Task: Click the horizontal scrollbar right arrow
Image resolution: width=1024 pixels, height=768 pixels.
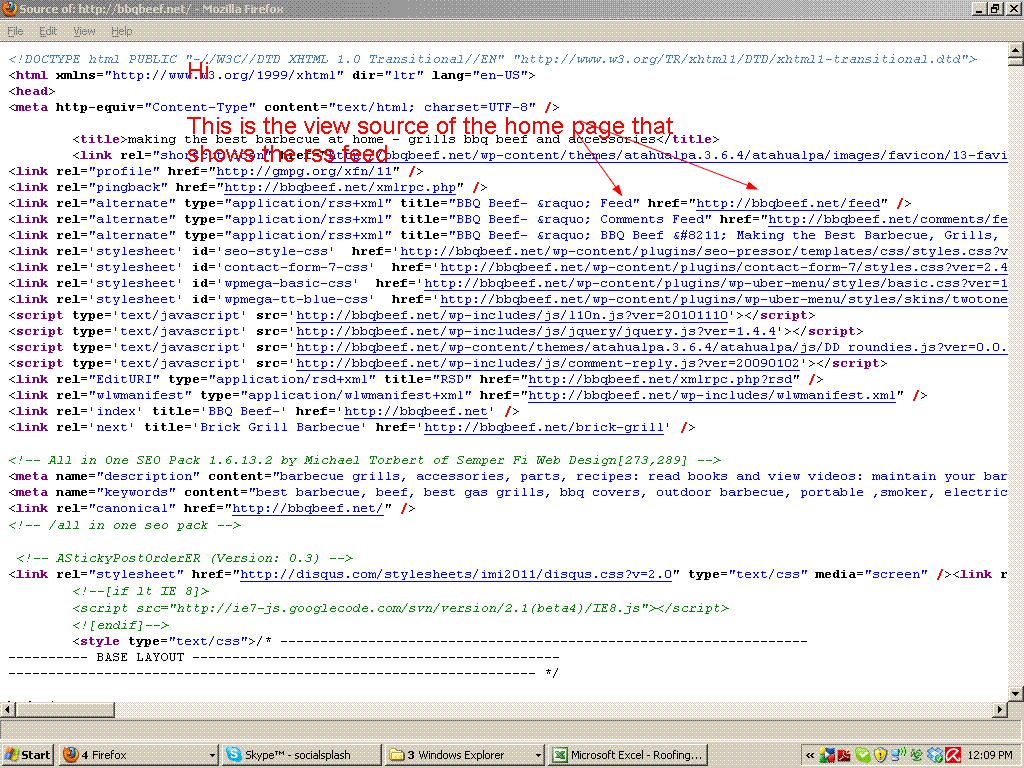Action: click(x=1000, y=709)
